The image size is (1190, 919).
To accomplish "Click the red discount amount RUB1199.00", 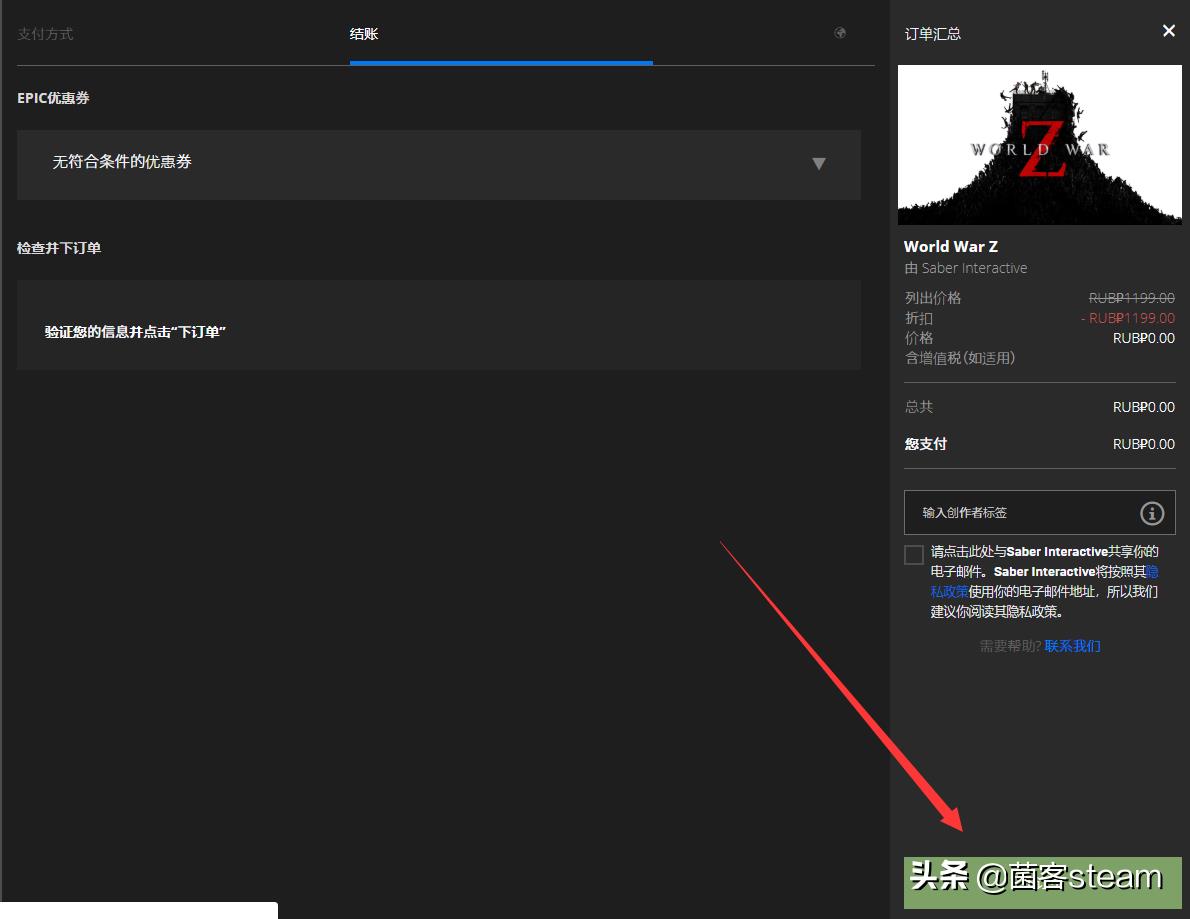I will point(1128,318).
